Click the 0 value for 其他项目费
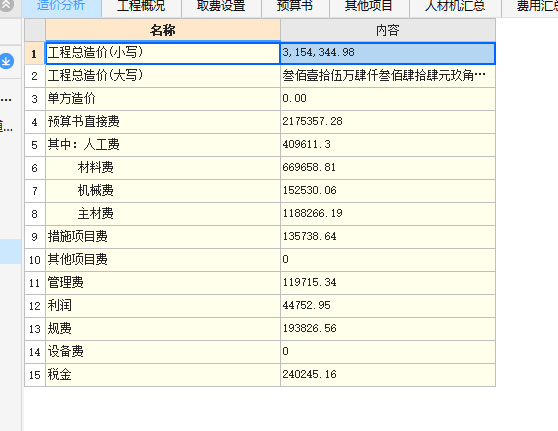The width and height of the screenshot is (558, 431). click(x=388, y=260)
